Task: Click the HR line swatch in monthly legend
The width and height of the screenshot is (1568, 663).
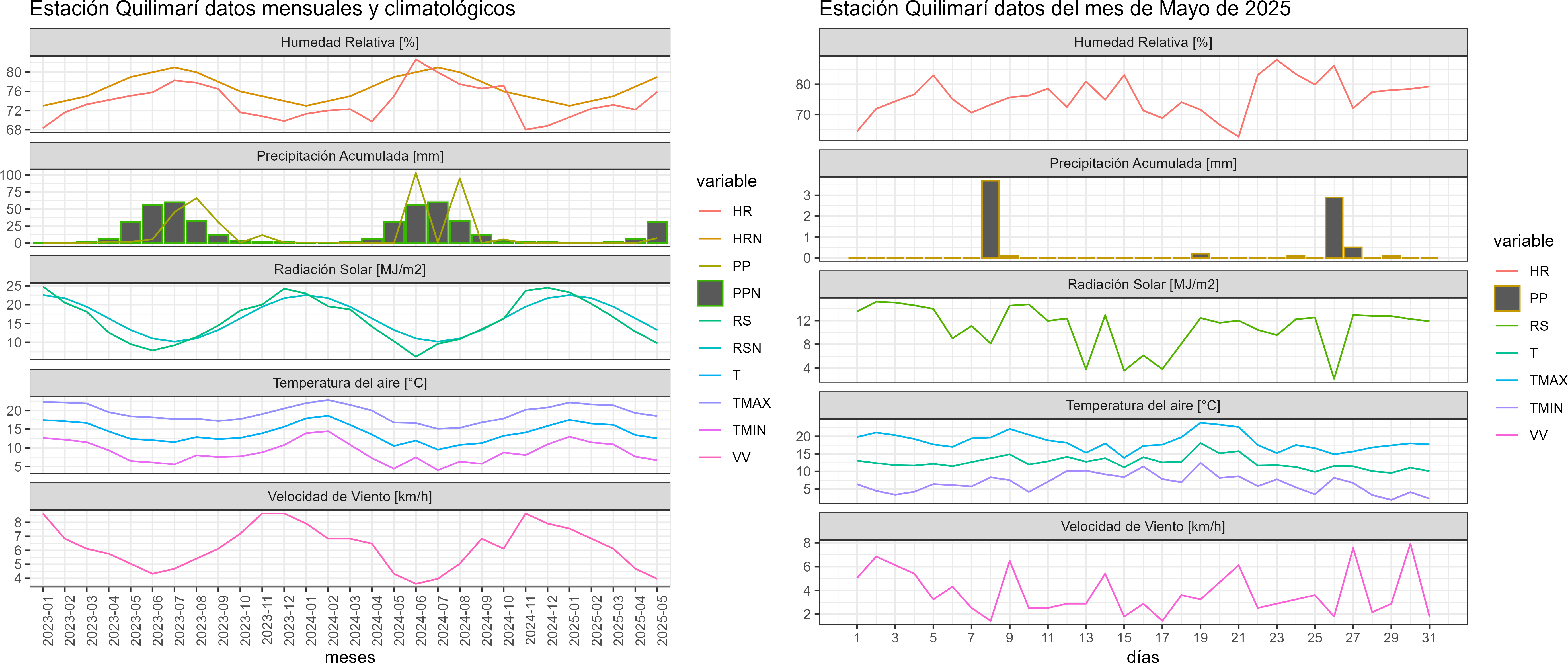Action: click(710, 211)
